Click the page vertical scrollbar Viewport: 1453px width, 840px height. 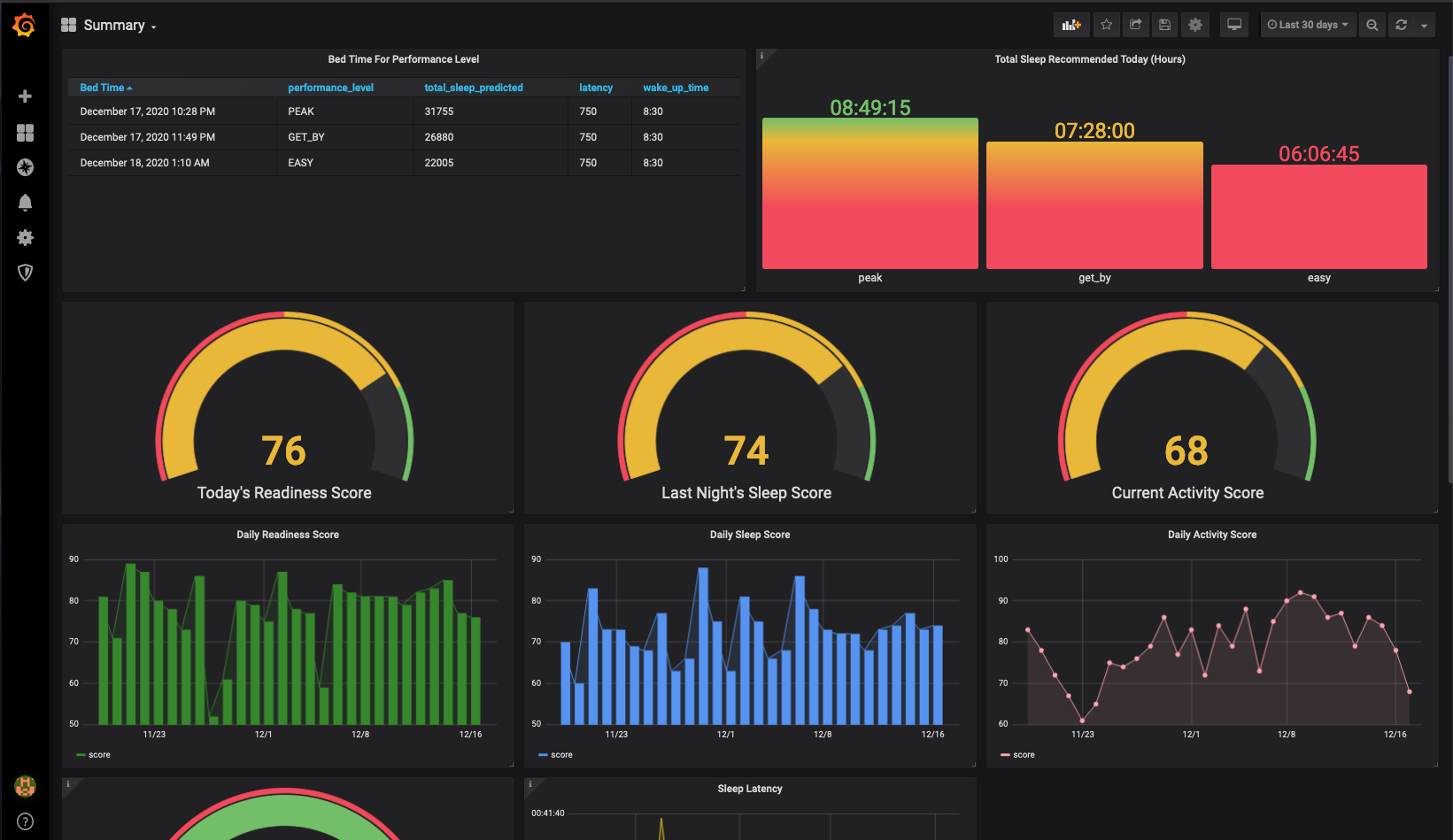point(1449,270)
